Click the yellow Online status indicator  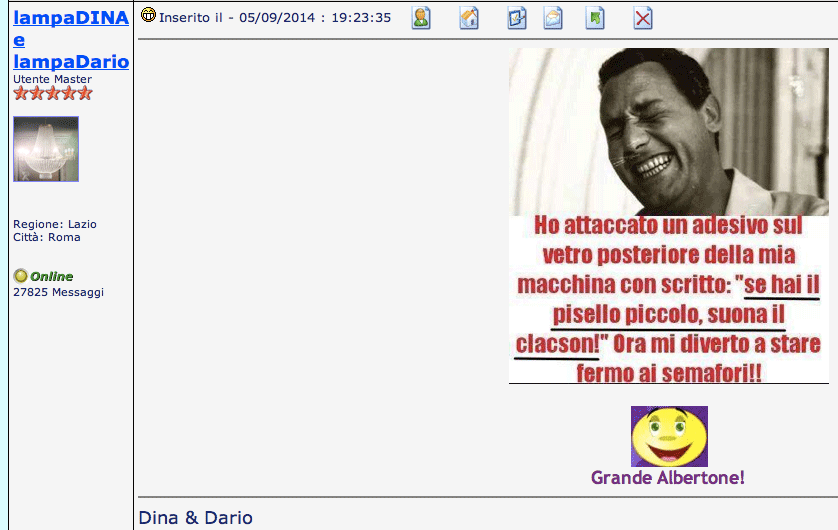[20, 276]
